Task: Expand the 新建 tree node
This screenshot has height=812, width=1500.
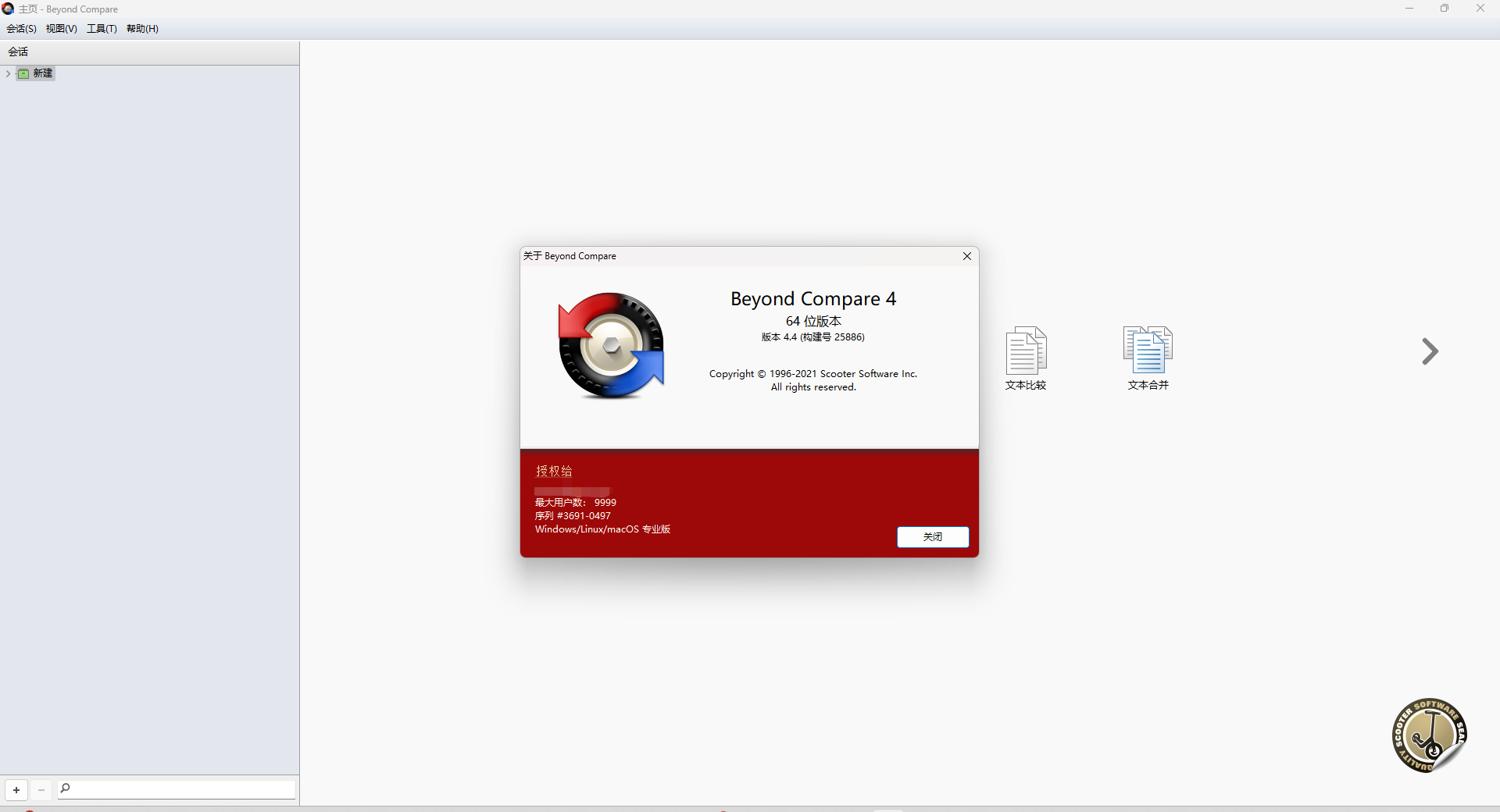Action: [8, 73]
